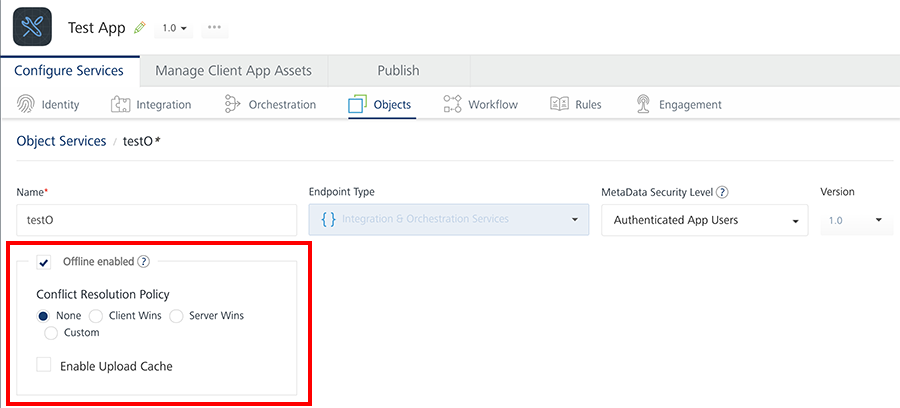Open the Publish tab

[x=398, y=71]
